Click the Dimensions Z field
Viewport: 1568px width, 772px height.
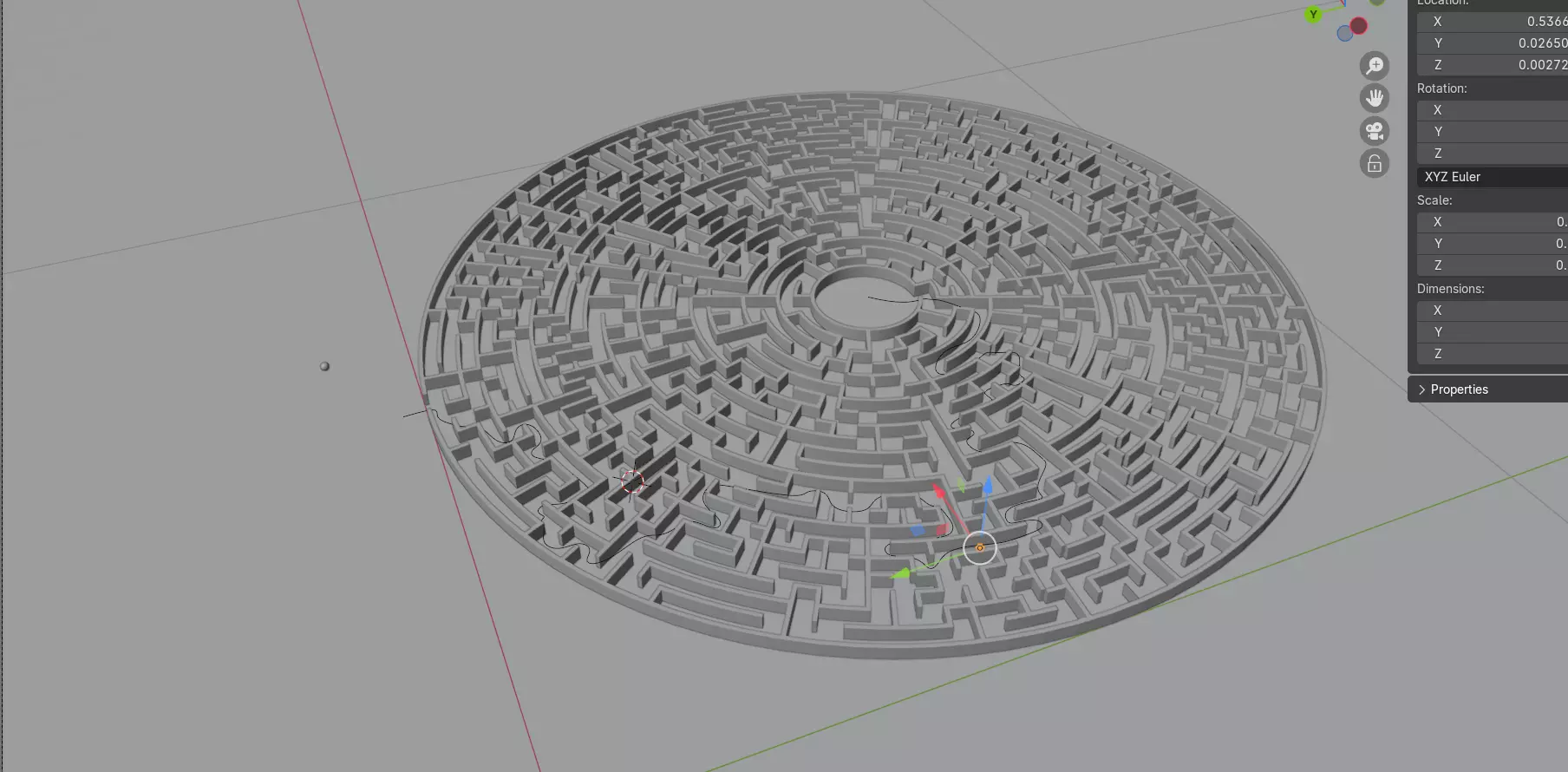coord(1492,354)
